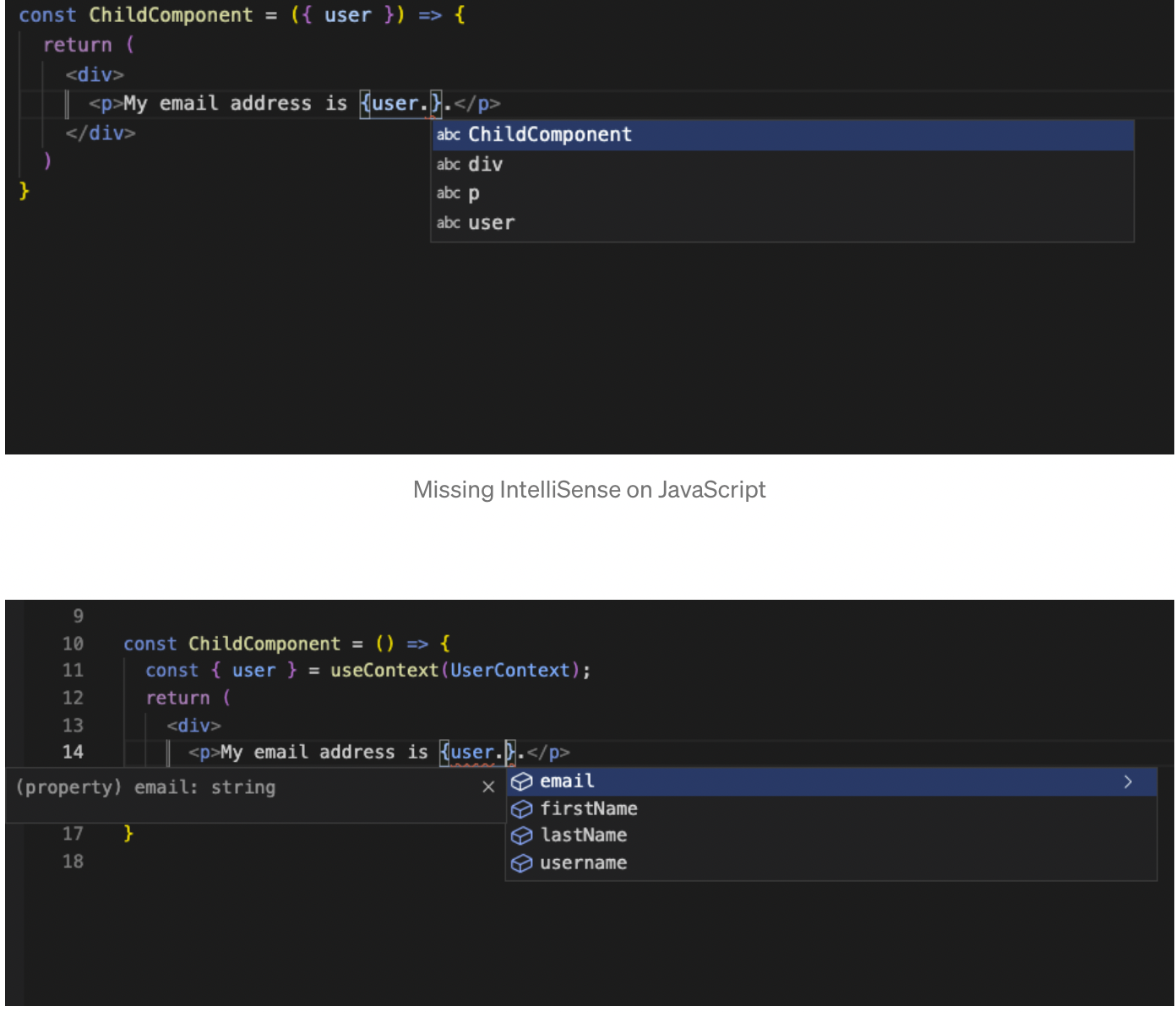Click ChildComponent name in line 10
1176x1012 pixels.
(264, 644)
